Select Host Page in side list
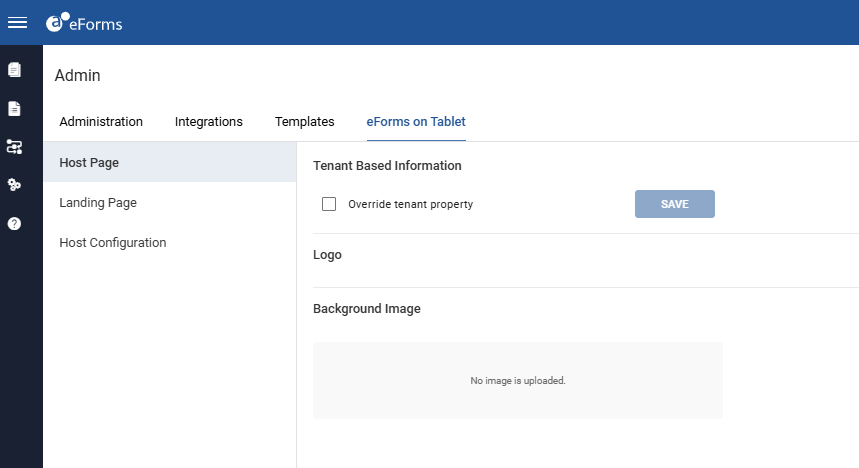The width and height of the screenshot is (859, 468). click(170, 163)
